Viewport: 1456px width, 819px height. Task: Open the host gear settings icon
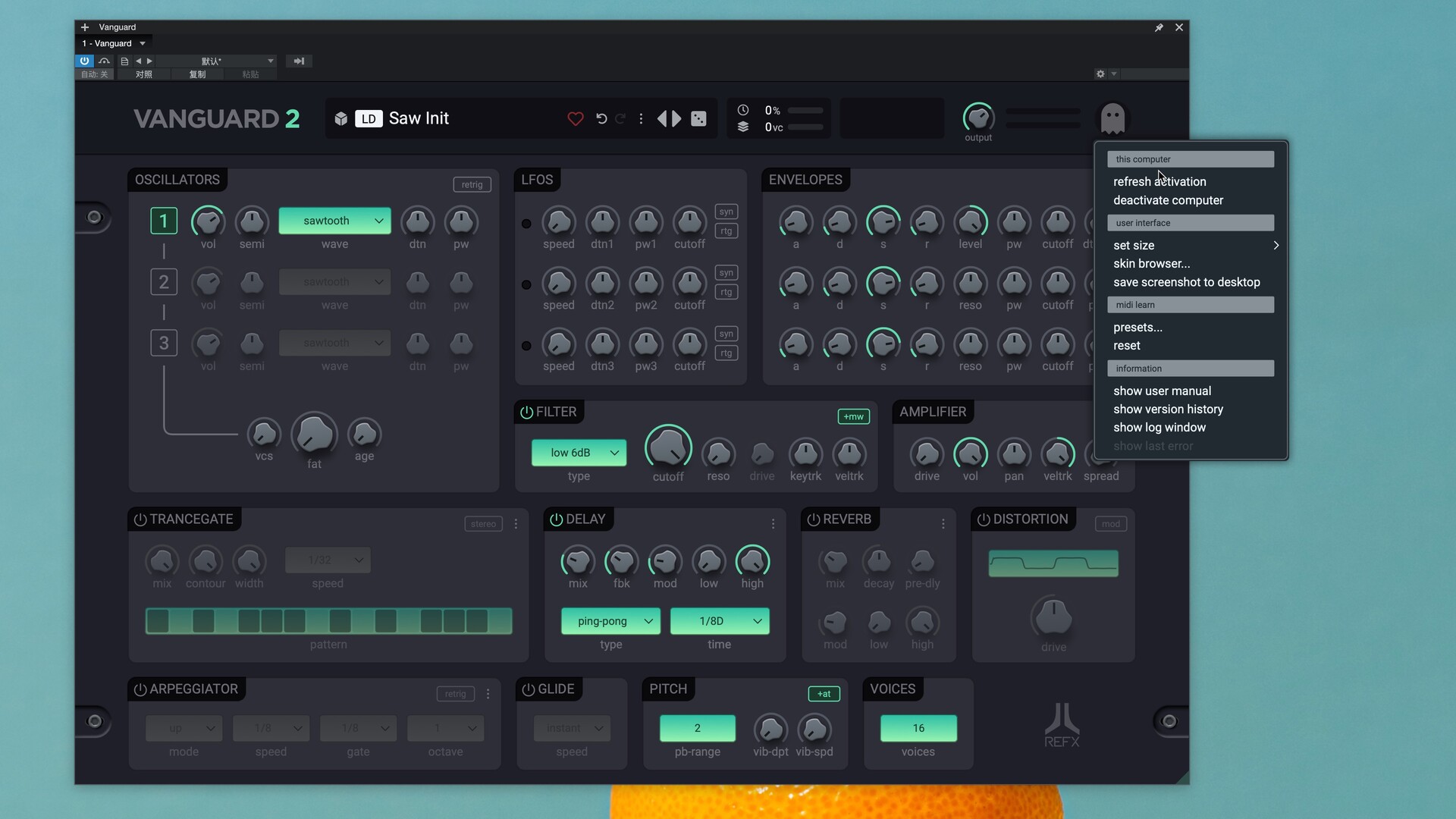[x=1100, y=74]
